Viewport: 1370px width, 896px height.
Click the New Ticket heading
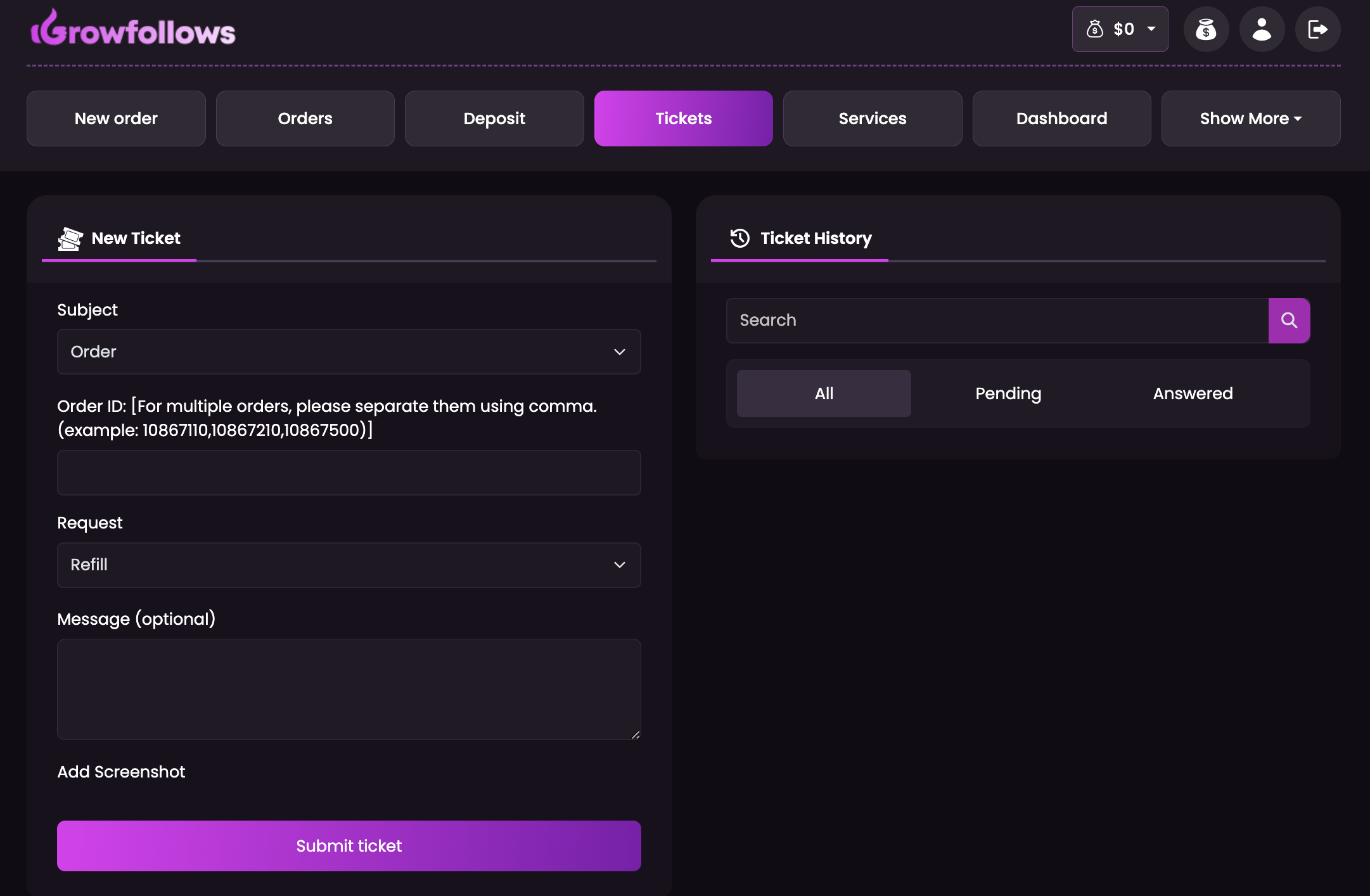[136, 238]
